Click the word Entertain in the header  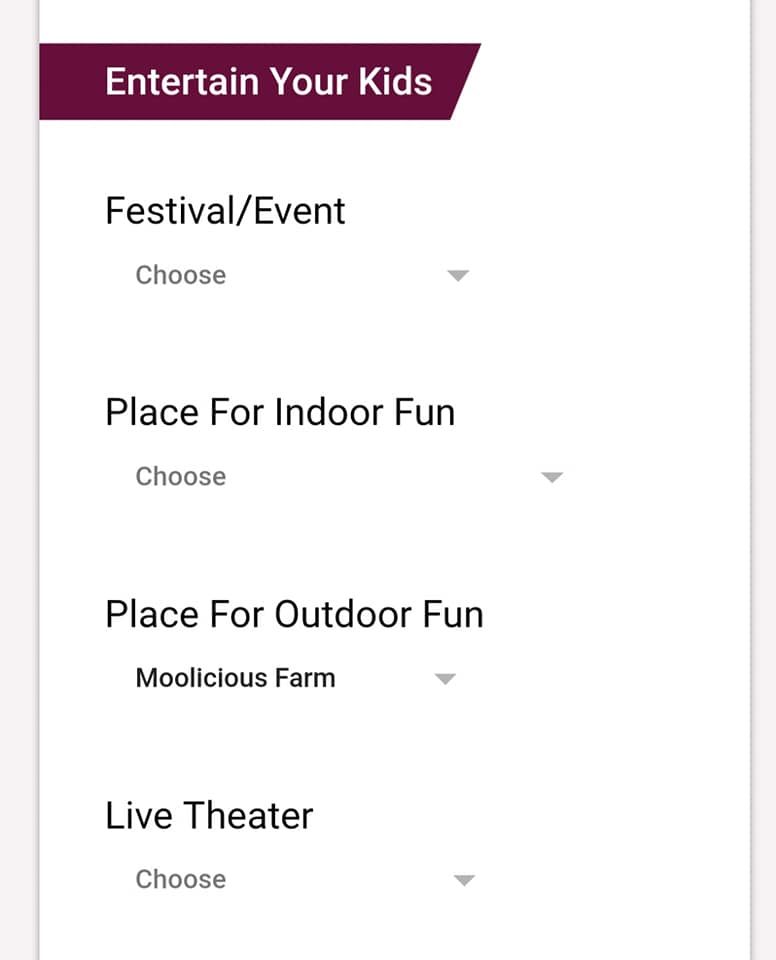click(183, 81)
